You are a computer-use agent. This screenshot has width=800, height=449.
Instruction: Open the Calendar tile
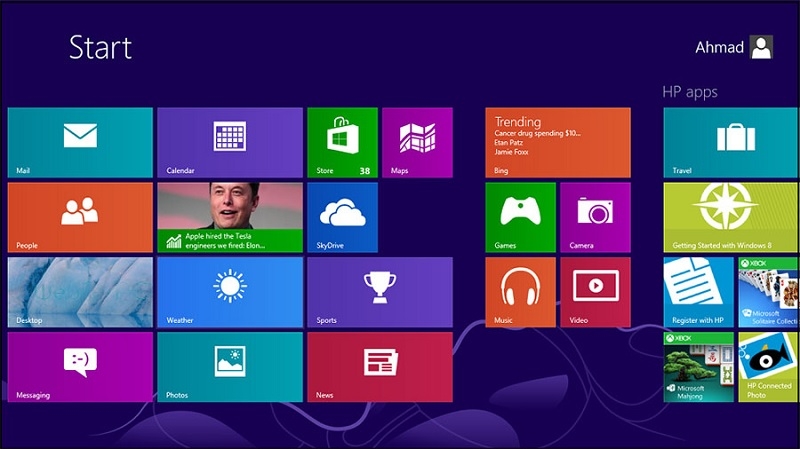(230, 142)
